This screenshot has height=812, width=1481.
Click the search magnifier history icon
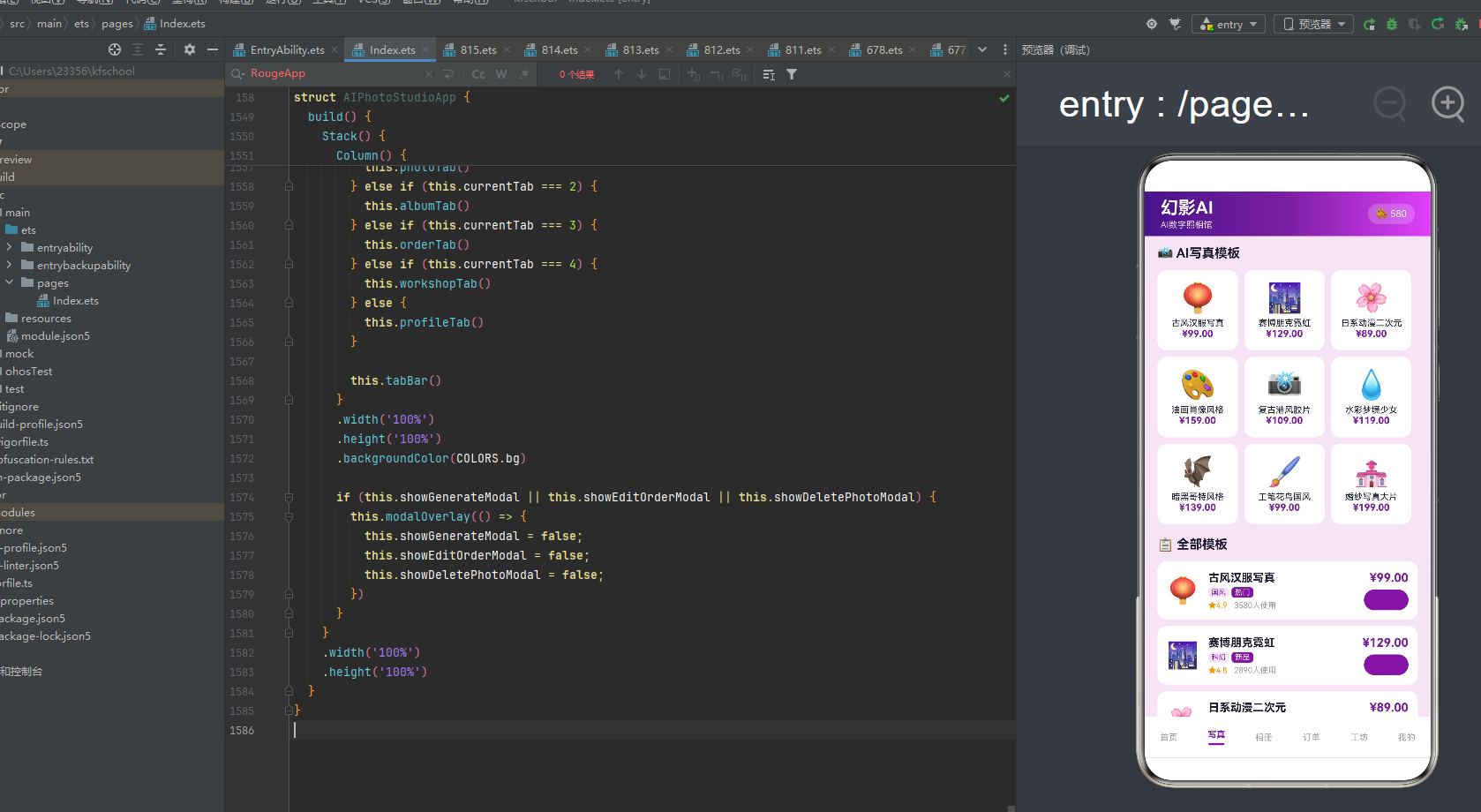coord(237,74)
